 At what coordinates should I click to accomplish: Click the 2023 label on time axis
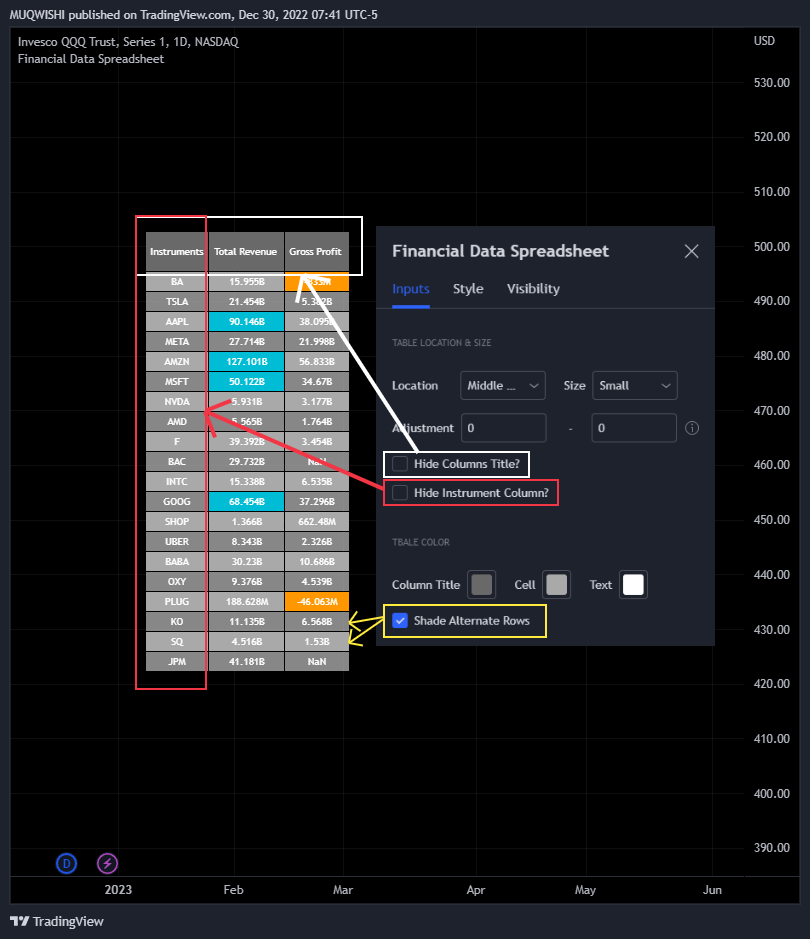point(118,889)
